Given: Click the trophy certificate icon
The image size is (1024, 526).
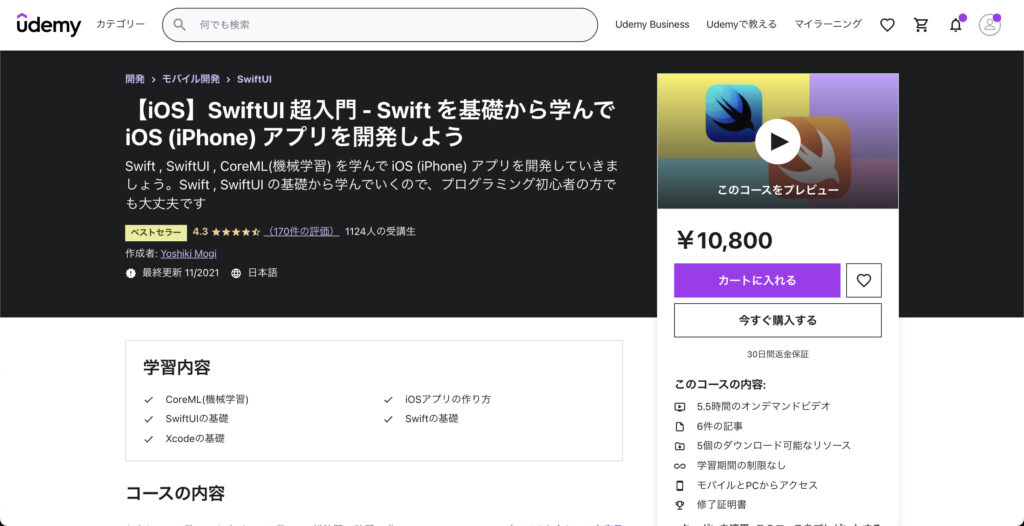Looking at the screenshot, I should [x=680, y=505].
